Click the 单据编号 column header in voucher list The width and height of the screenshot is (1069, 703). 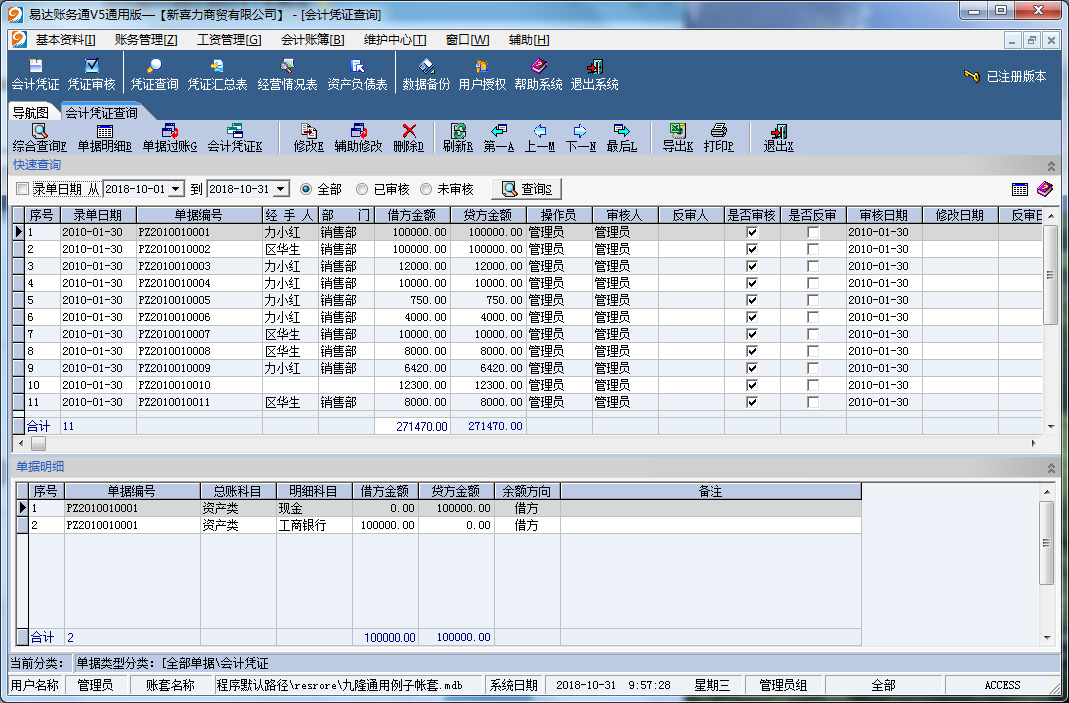point(198,215)
